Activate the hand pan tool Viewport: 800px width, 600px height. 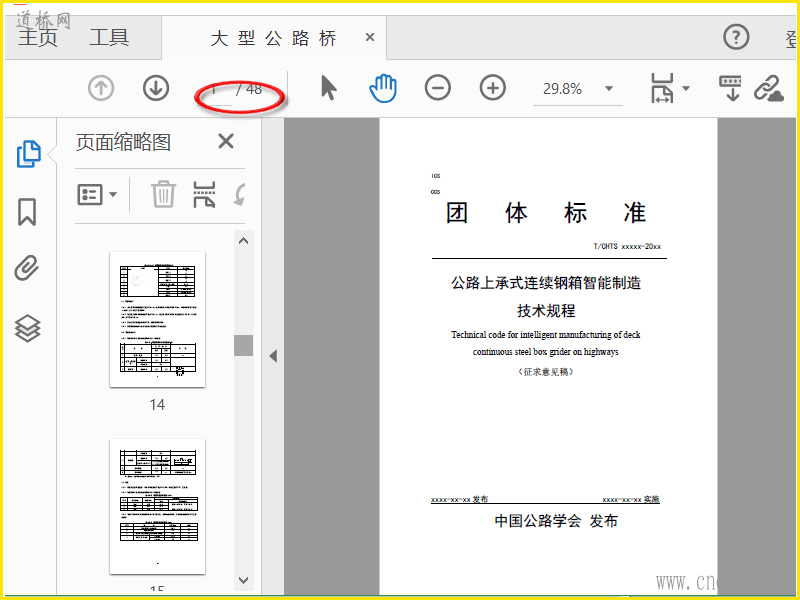[383, 88]
